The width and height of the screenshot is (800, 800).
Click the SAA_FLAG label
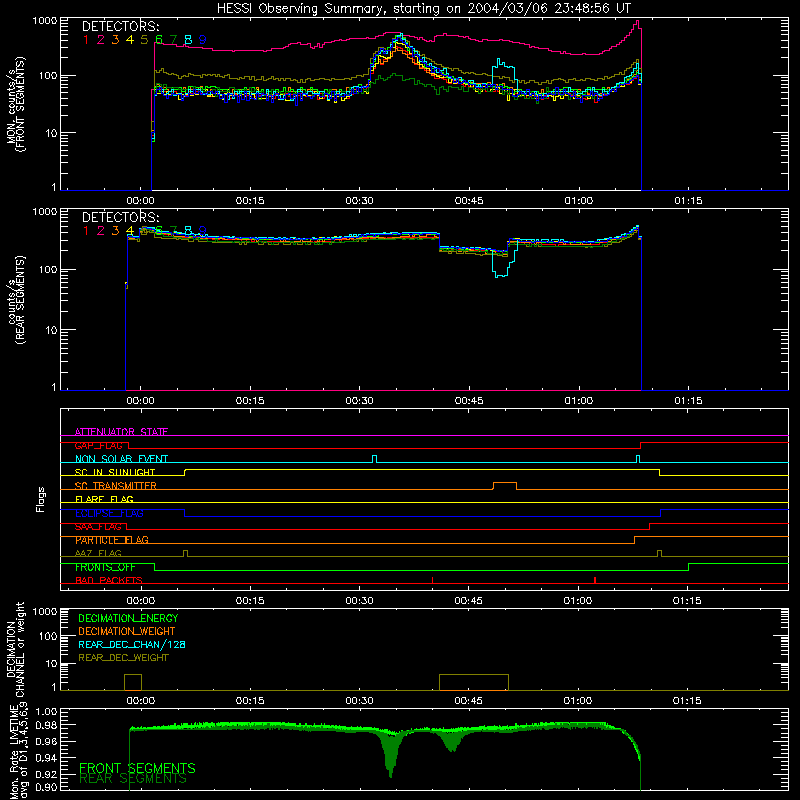(x=98, y=526)
